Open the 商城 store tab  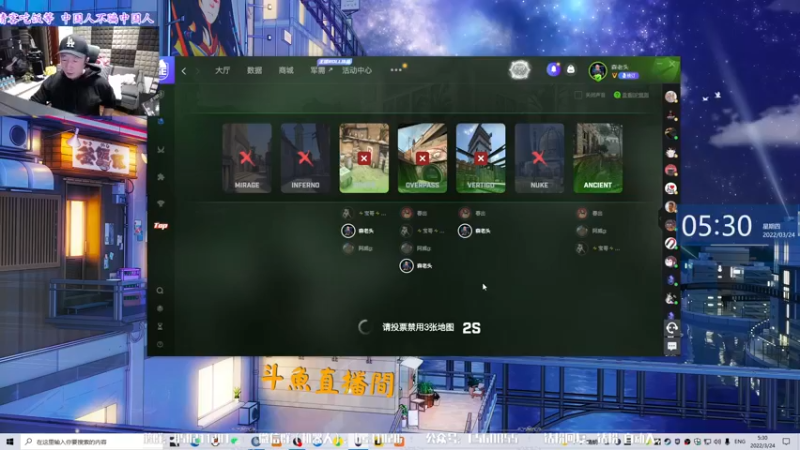(286, 70)
